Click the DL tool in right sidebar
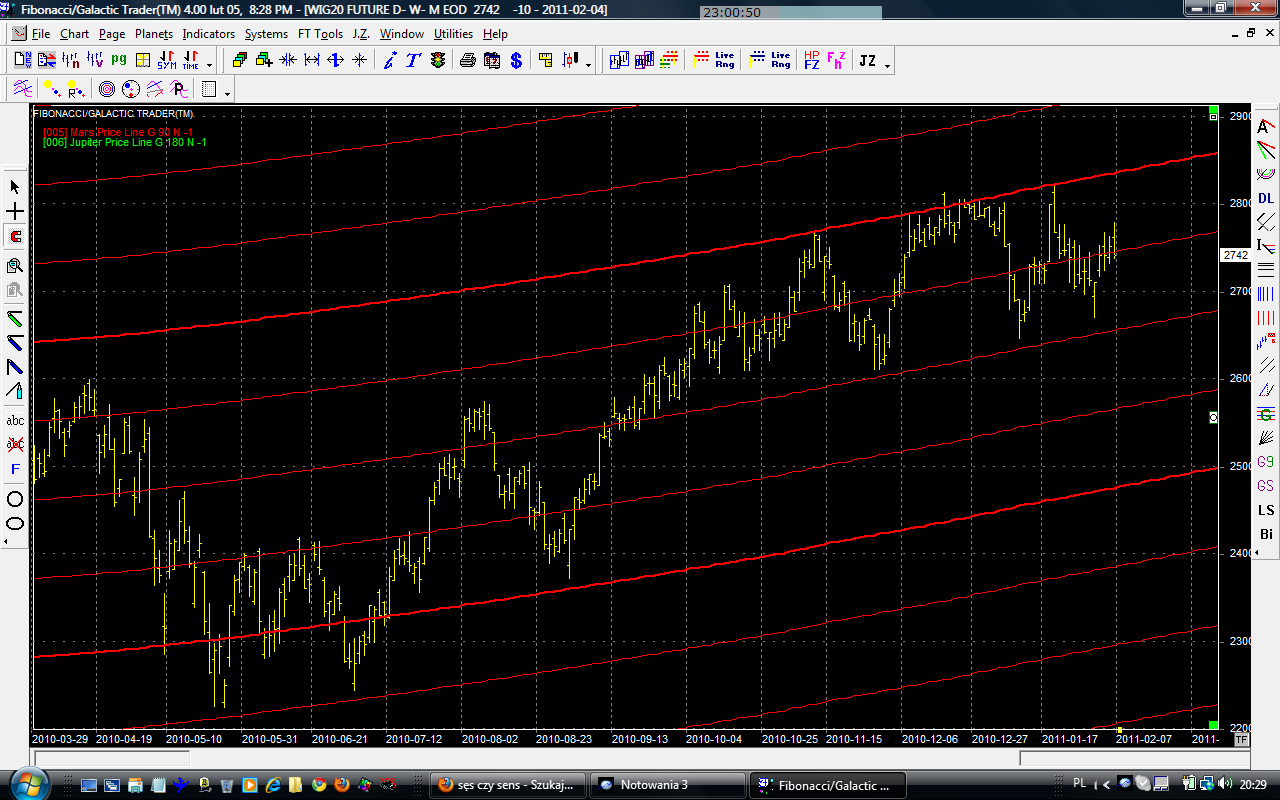1280x800 pixels. tap(1266, 198)
